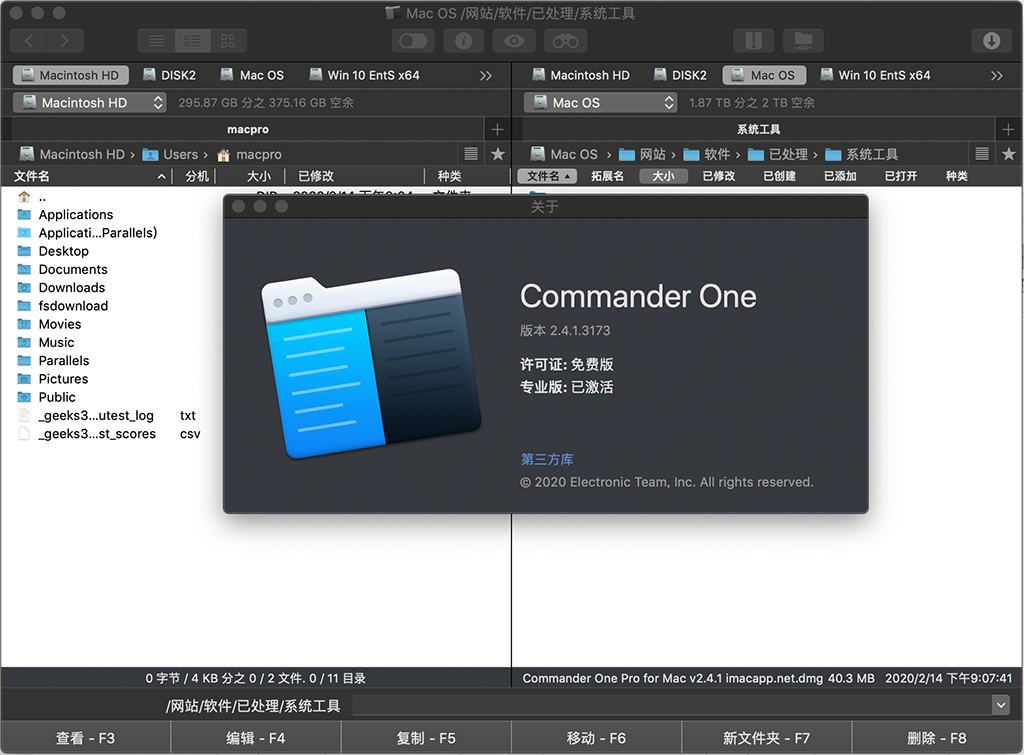This screenshot has width=1024, height=755.
Task: Open search with the binoculars icon
Action: 565,41
